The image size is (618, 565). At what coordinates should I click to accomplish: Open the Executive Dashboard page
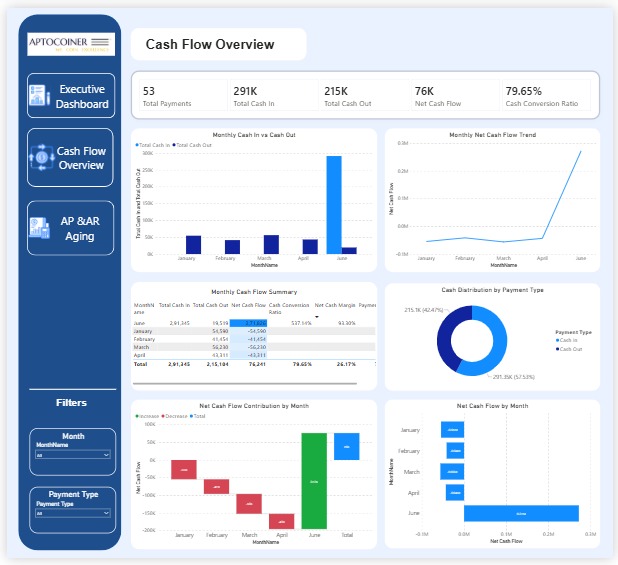click(x=71, y=96)
